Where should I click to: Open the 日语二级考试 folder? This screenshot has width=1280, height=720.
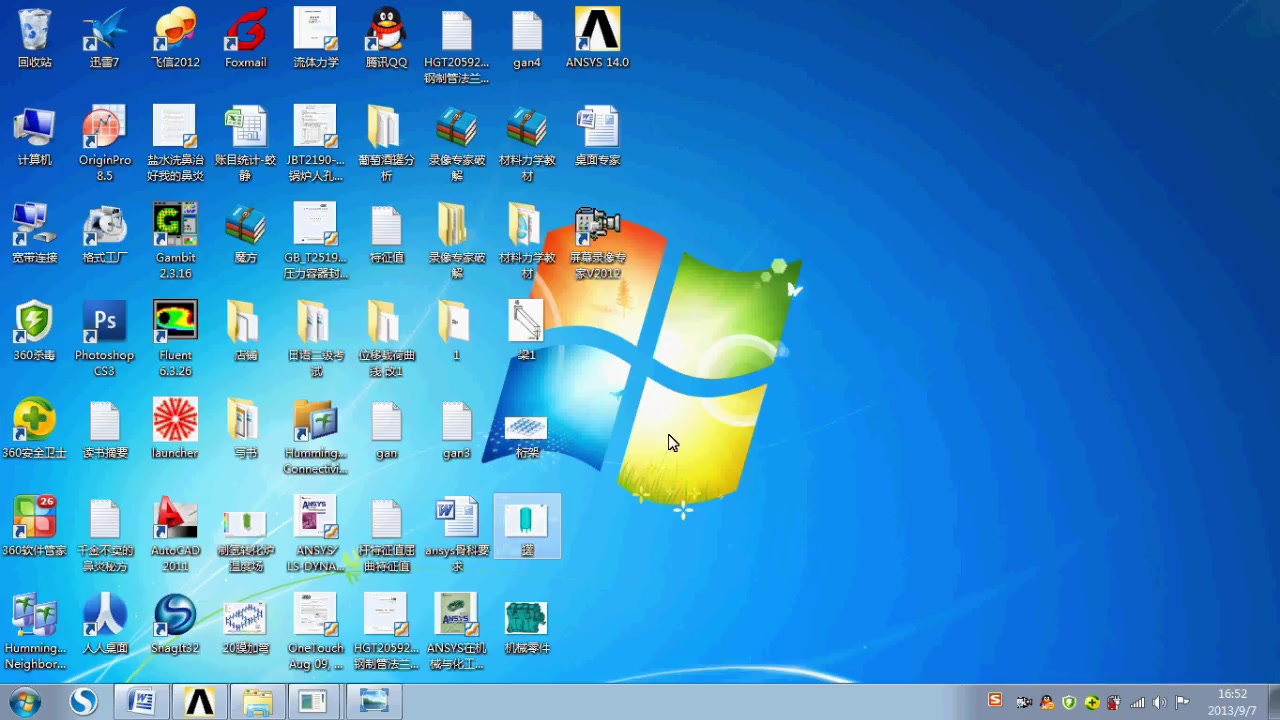316,339
